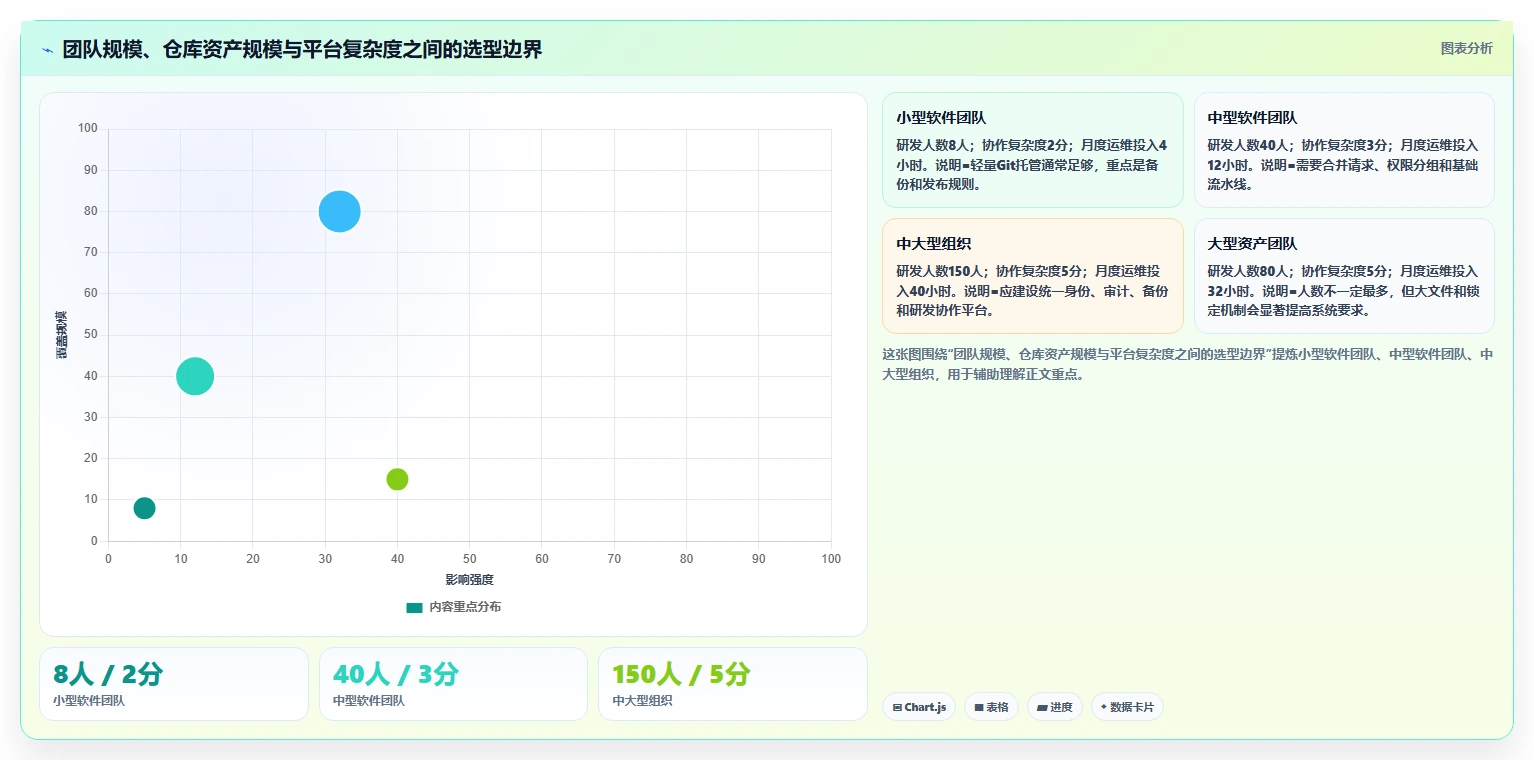1534x760 pixels.
Task: Click the description paragraph starting 这张图围绕
Action: [x=1188, y=364]
